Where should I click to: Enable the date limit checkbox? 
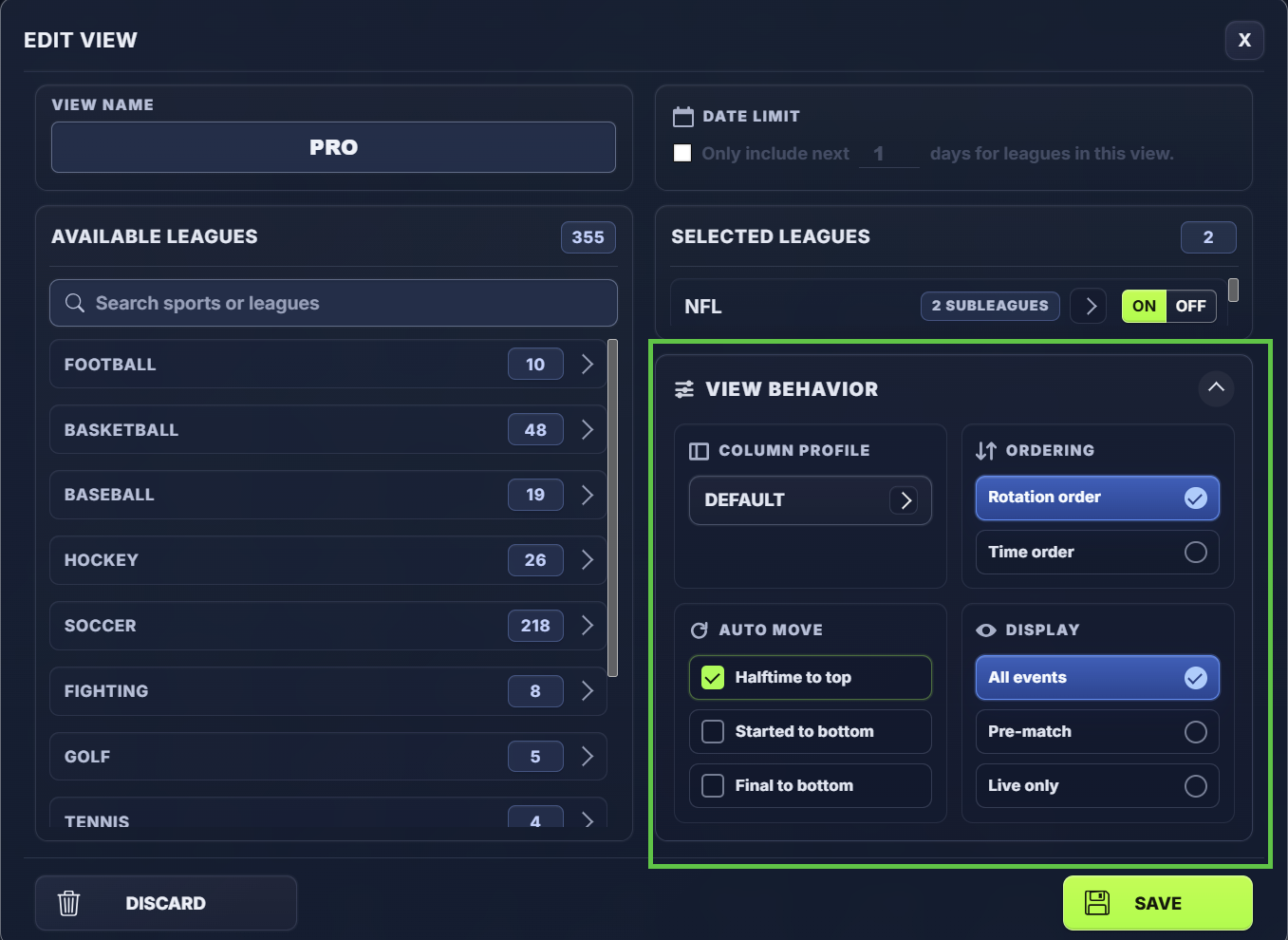(682, 153)
